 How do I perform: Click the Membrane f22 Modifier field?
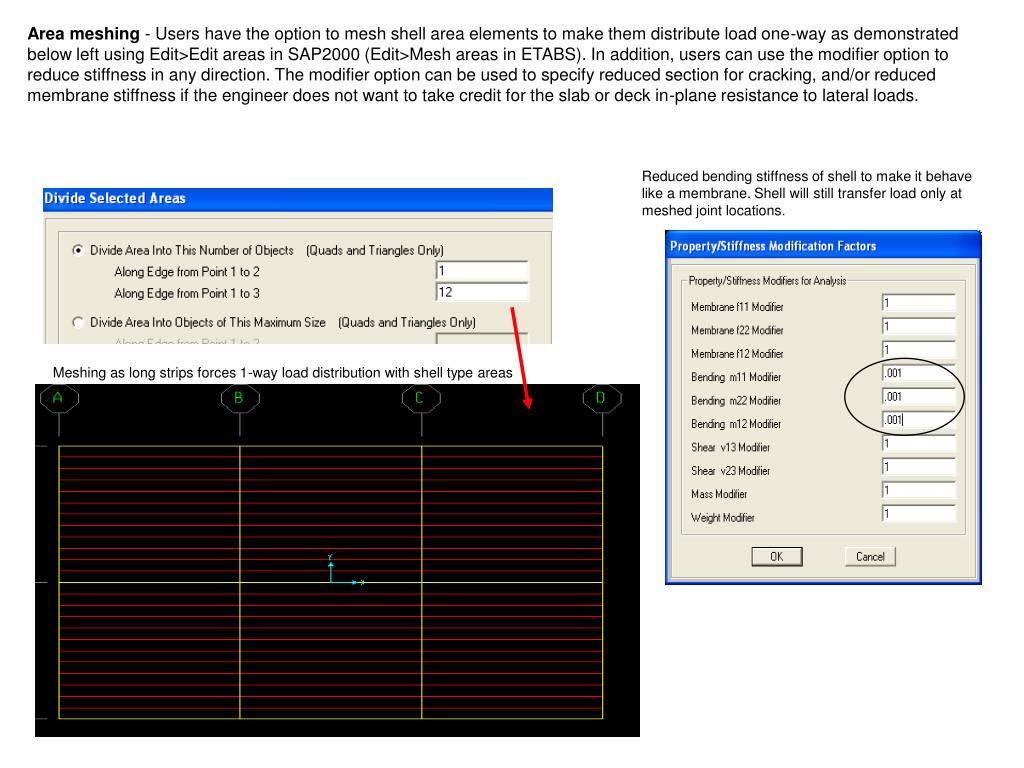[918, 326]
